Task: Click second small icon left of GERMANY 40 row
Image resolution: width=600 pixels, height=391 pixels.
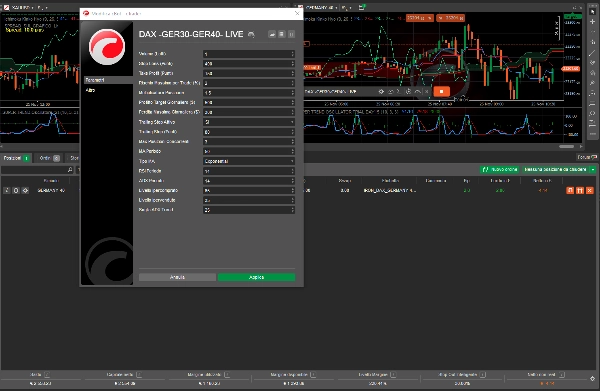Action: (x=16, y=190)
